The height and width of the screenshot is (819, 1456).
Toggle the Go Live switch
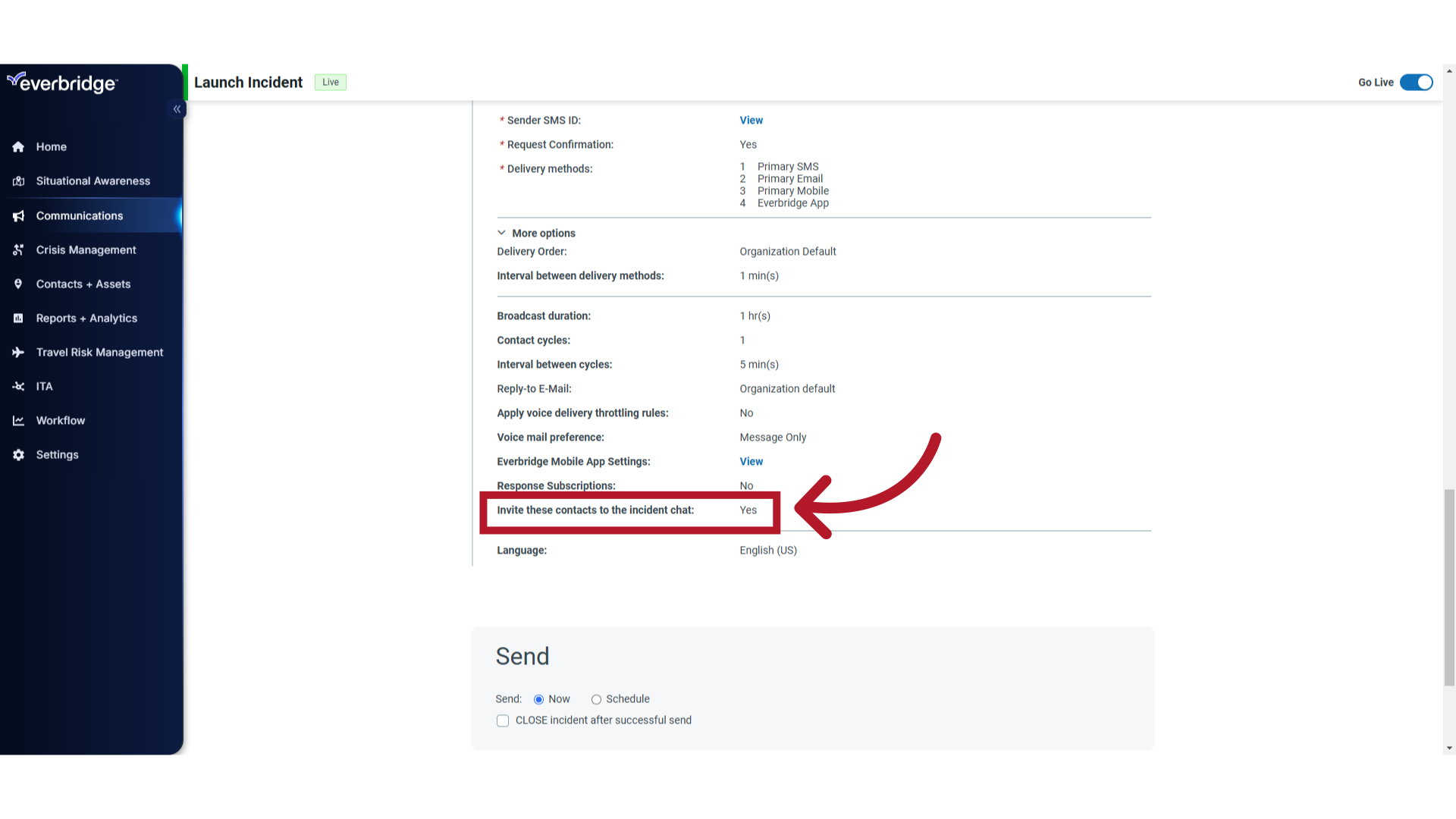(1417, 82)
